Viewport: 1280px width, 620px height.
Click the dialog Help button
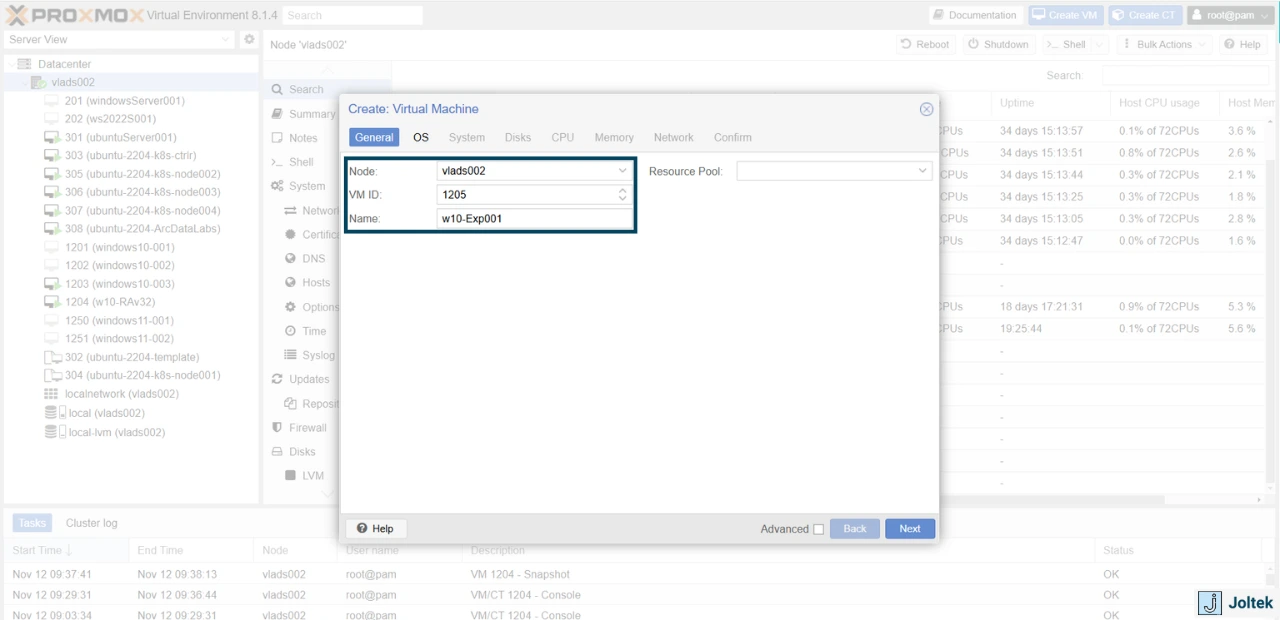[375, 529]
